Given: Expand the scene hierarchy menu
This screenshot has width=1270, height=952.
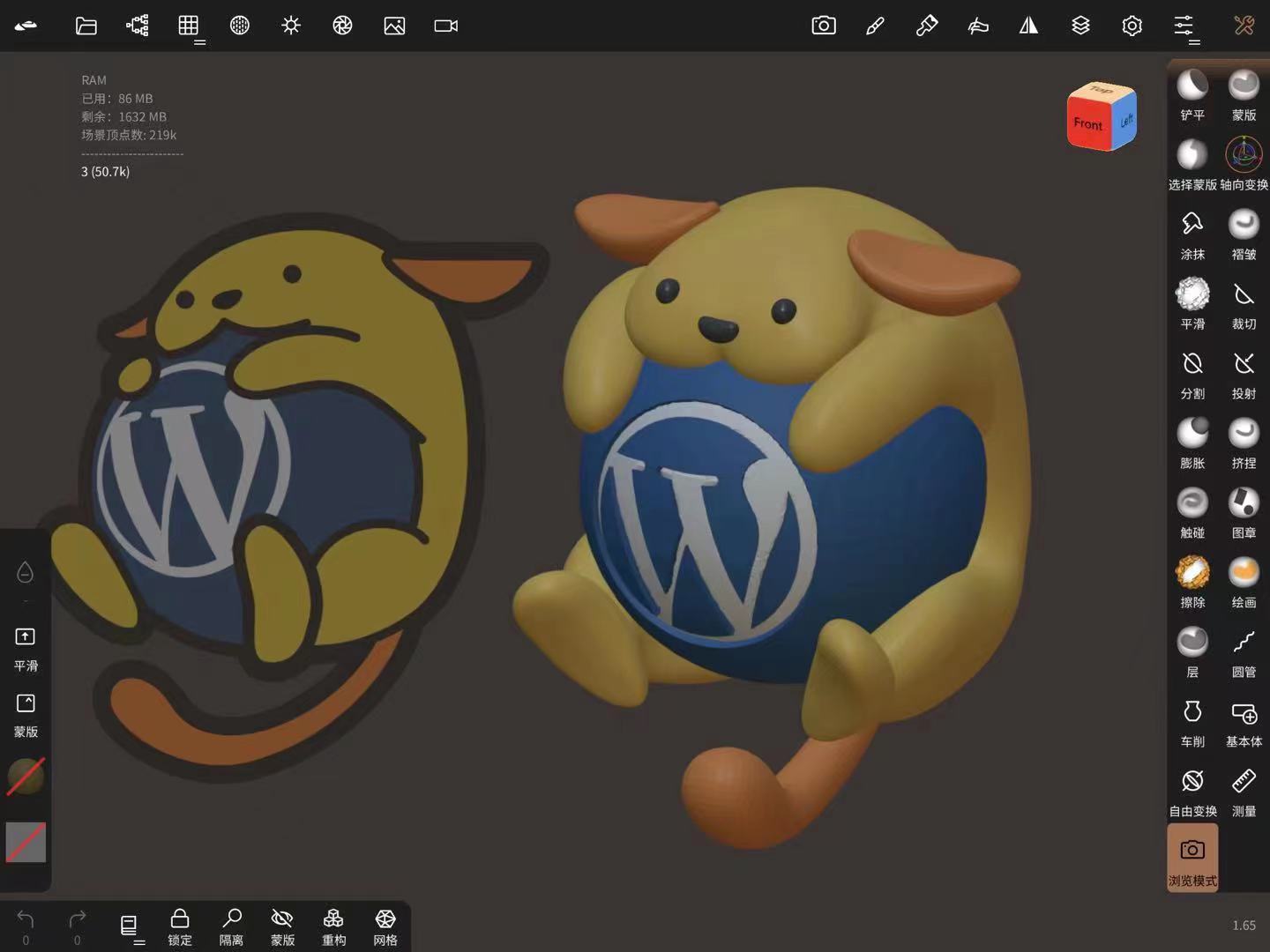Looking at the screenshot, I should point(138,26).
